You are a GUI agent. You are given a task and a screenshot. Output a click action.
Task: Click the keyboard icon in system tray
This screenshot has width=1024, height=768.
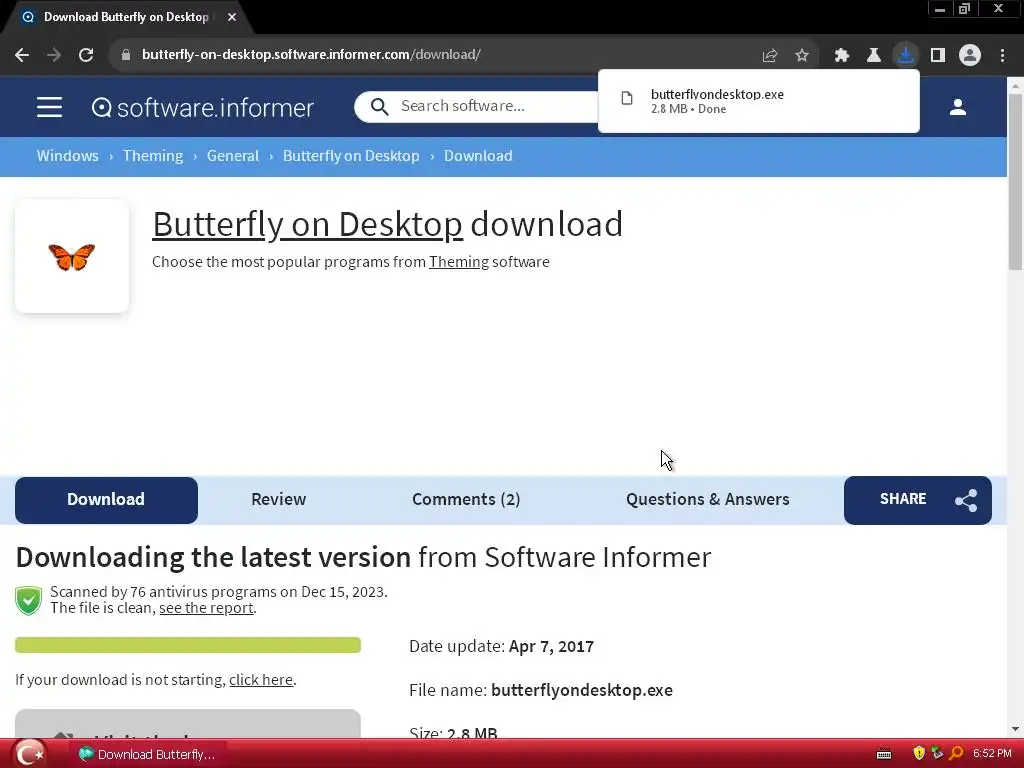884,754
